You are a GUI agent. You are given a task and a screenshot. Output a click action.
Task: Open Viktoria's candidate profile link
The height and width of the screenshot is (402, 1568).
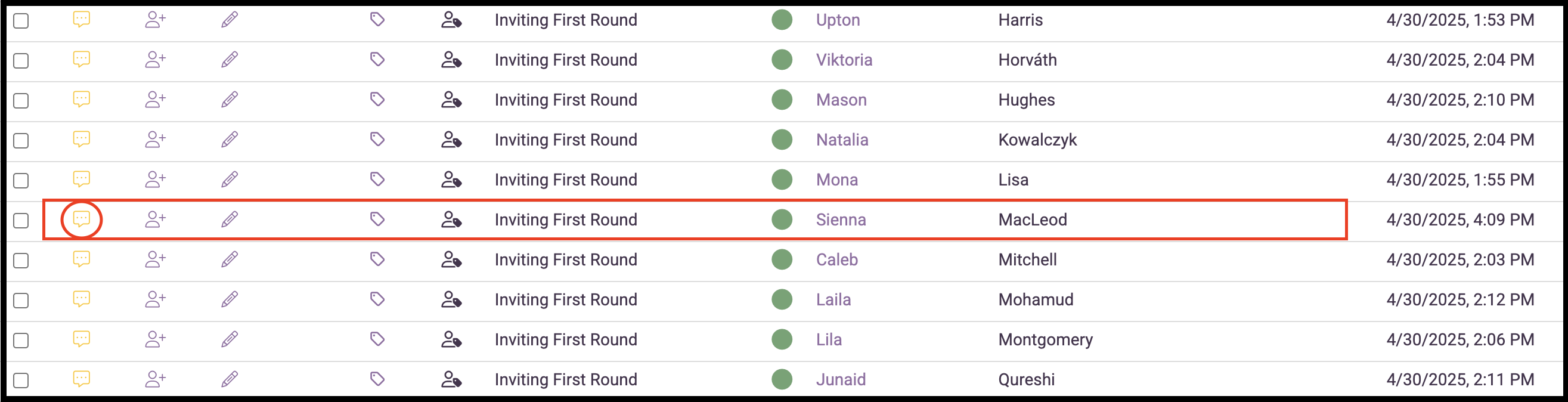844,60
